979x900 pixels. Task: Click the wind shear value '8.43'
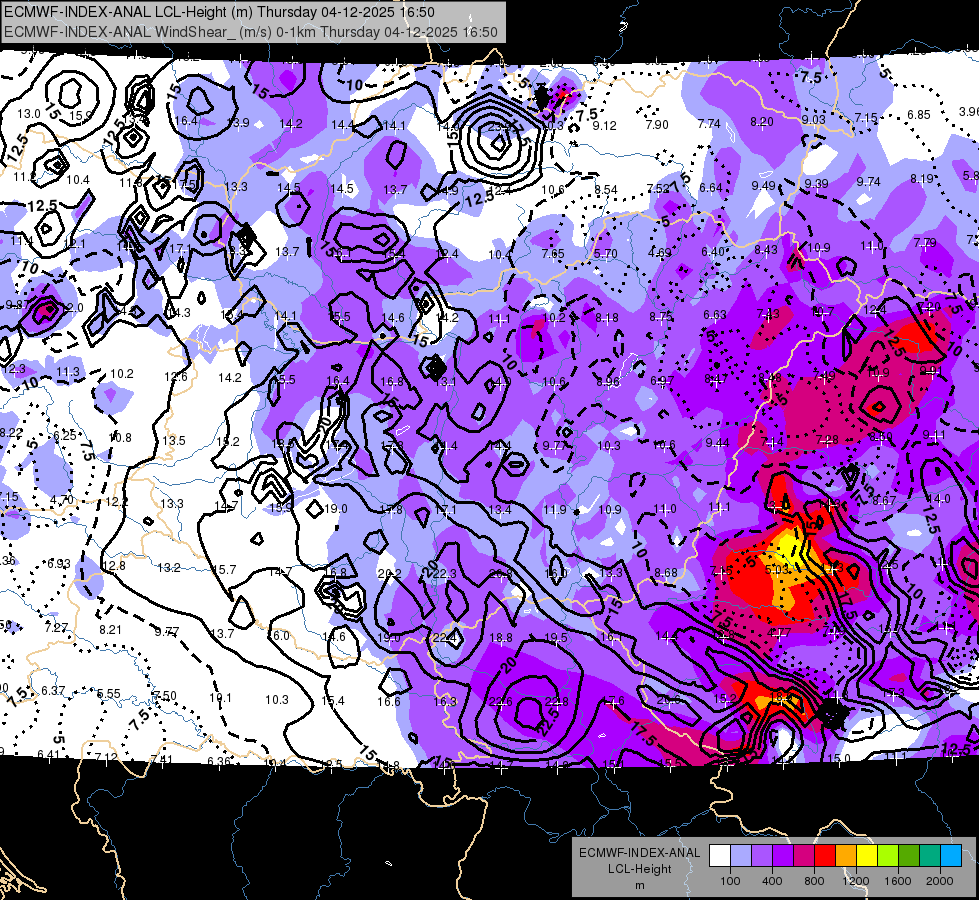[766, 250]
